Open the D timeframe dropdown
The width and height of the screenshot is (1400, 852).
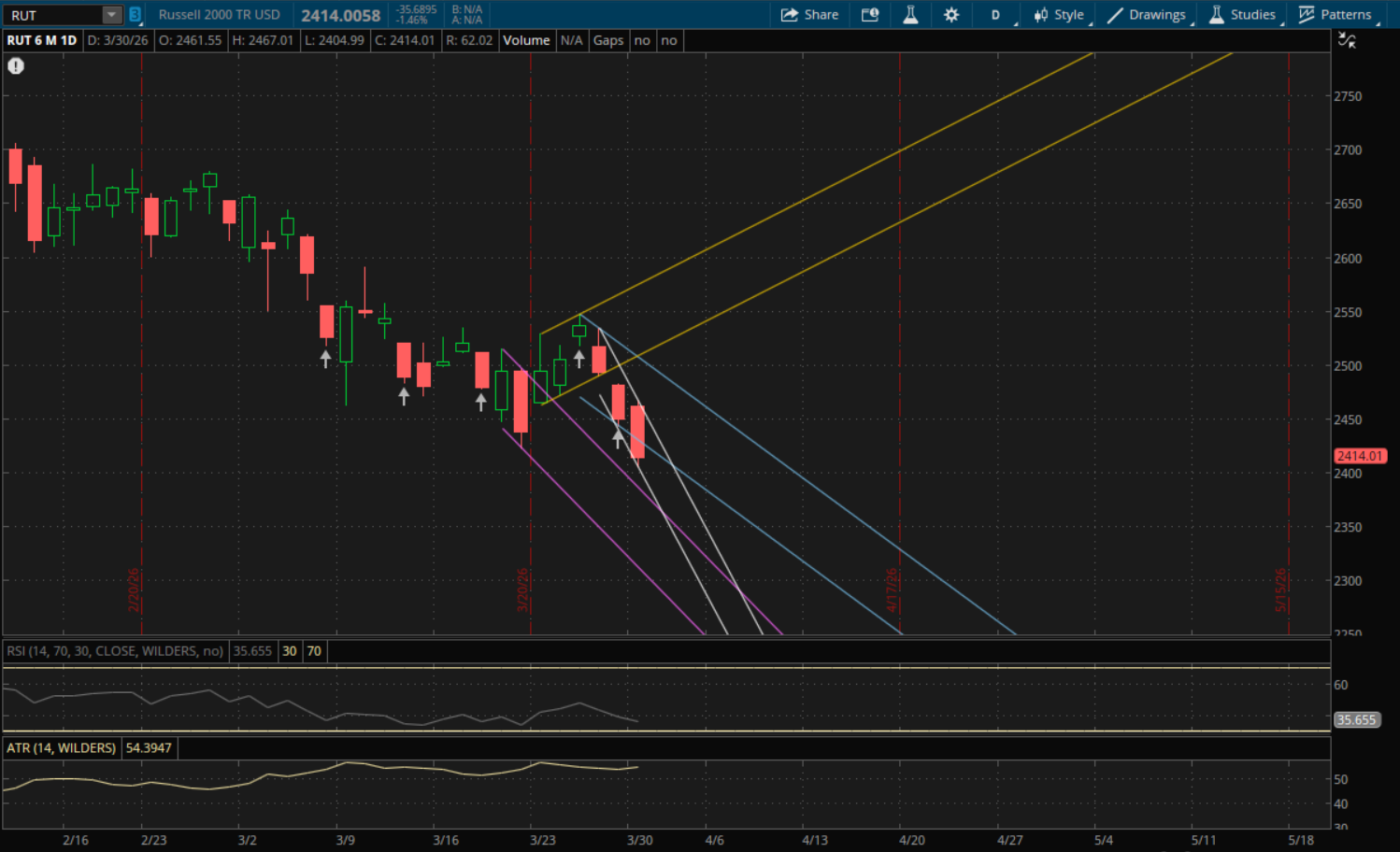996,15
